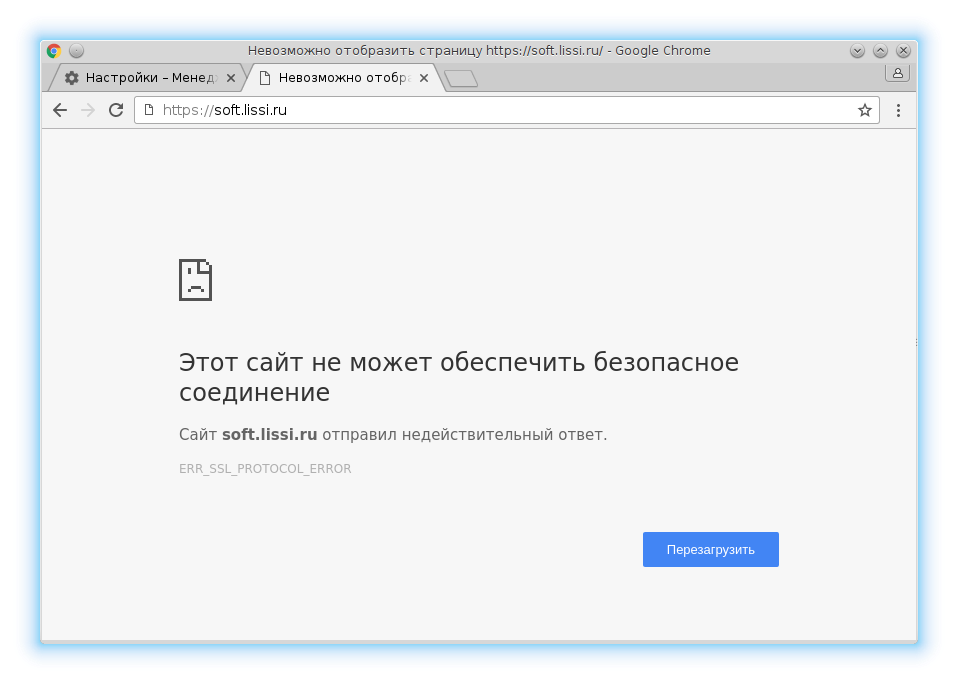The width and height of the screenshot is (958, 684).
Task: Go back using the back arrow
Action: 60,110
